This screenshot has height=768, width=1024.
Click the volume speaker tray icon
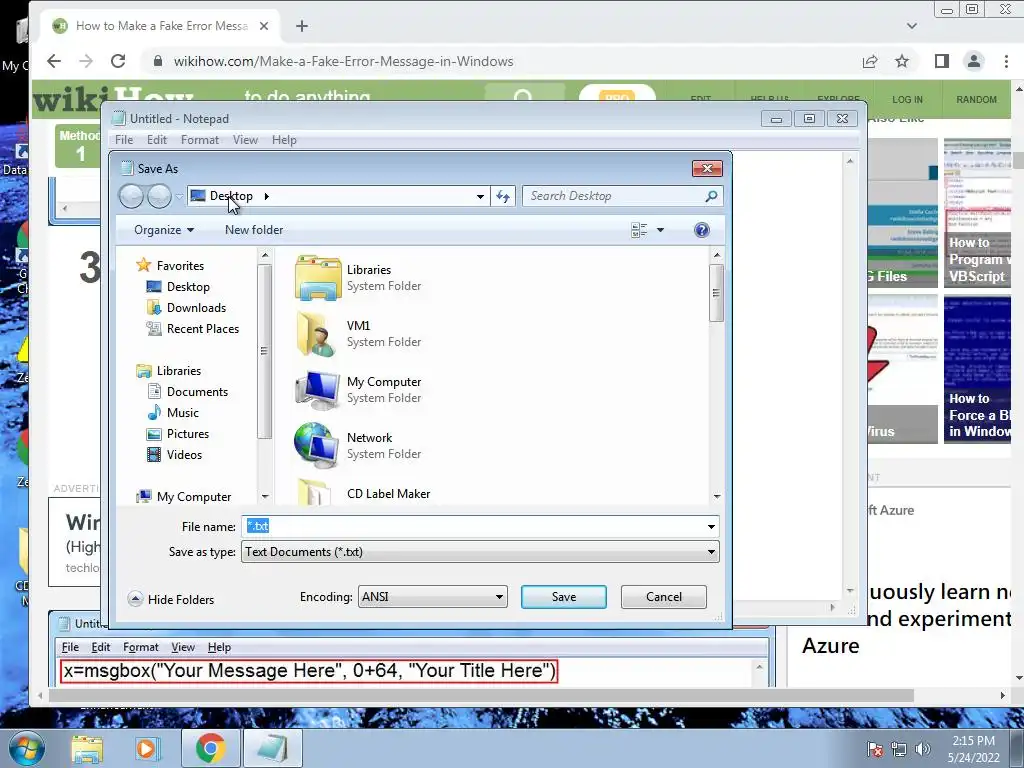tap(923, 749)
